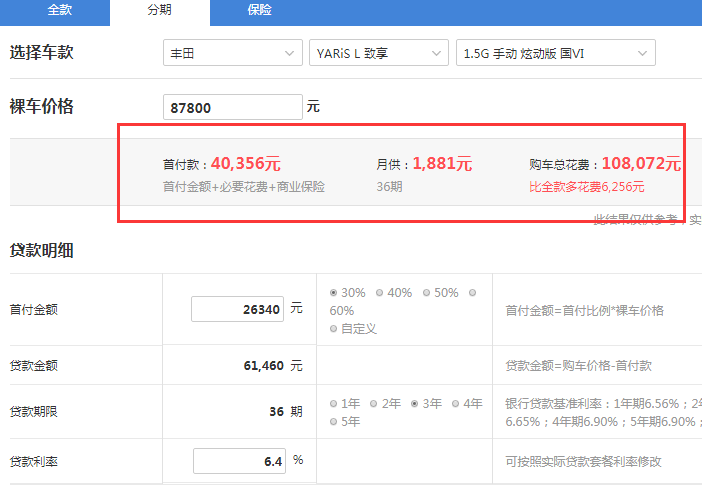Click the 首付款 40,356元 amount

pos(245,164)
